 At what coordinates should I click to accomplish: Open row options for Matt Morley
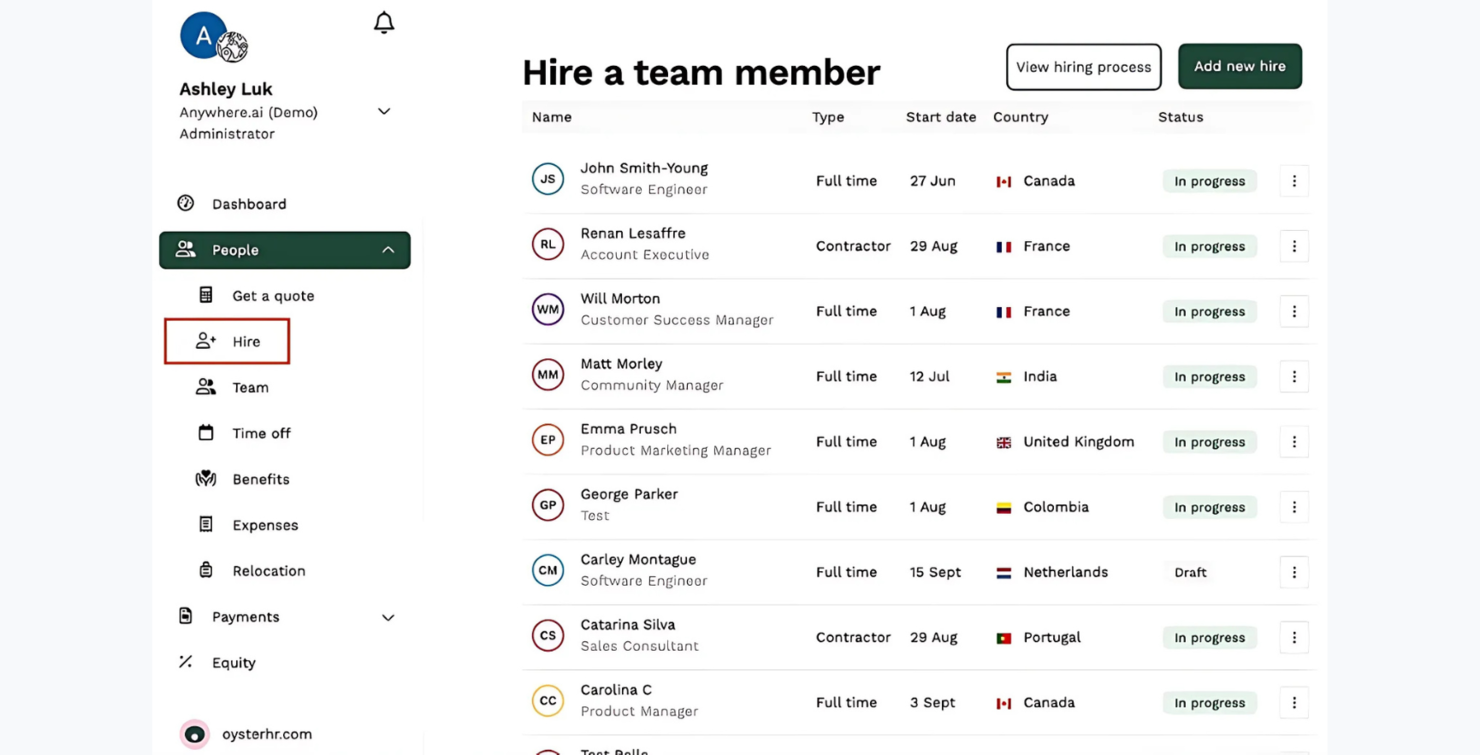pos(1294,376)
